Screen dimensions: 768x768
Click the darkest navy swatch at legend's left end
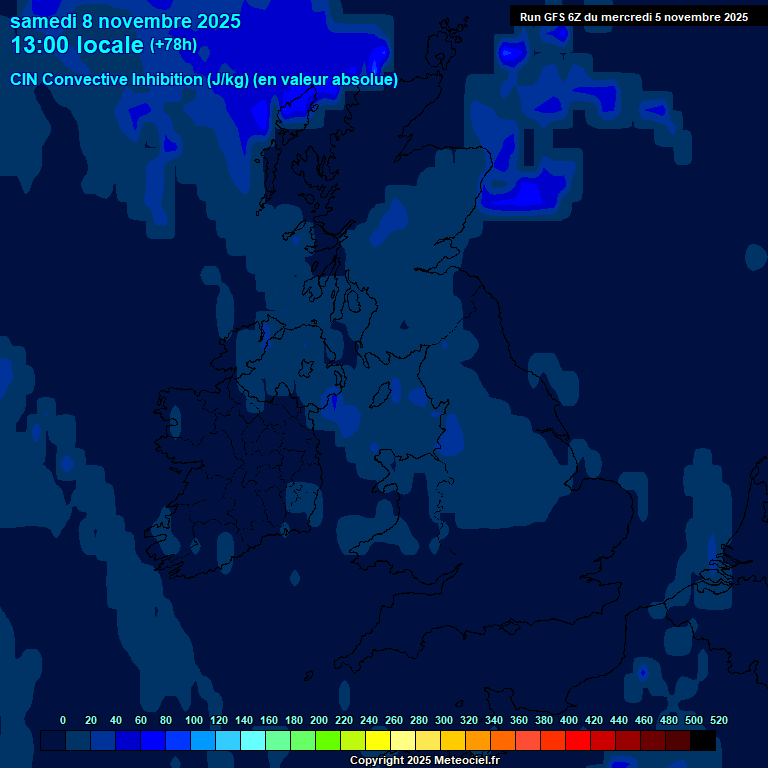53,741
